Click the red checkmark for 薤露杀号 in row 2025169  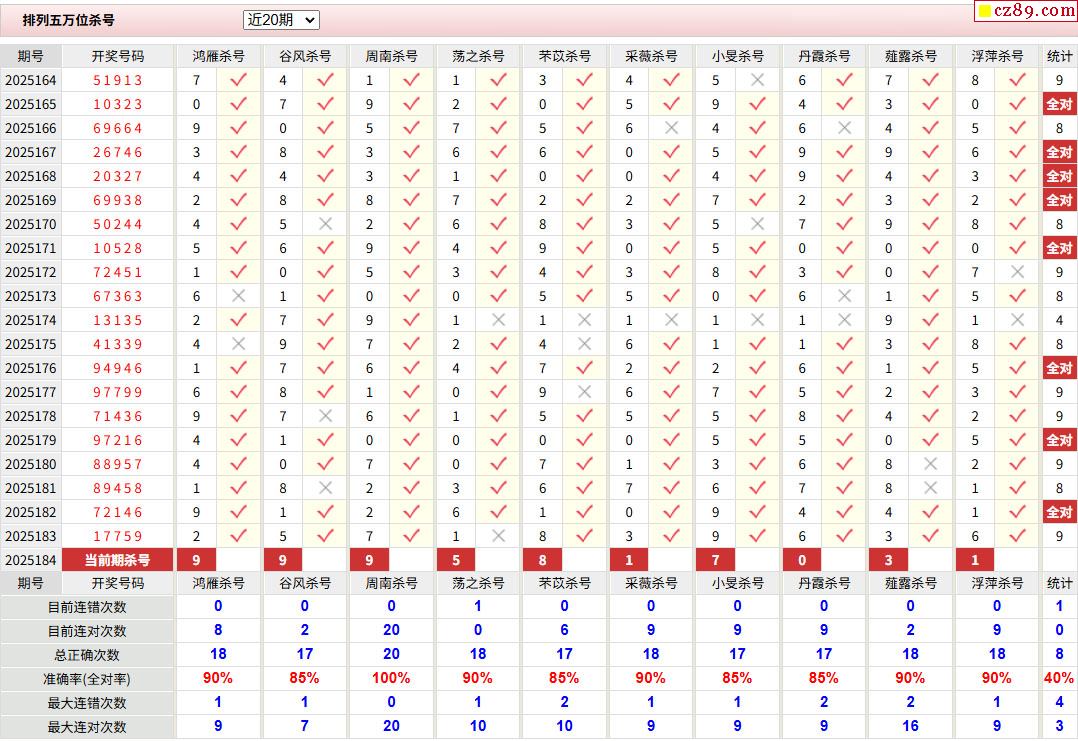(x=930, y=200)
